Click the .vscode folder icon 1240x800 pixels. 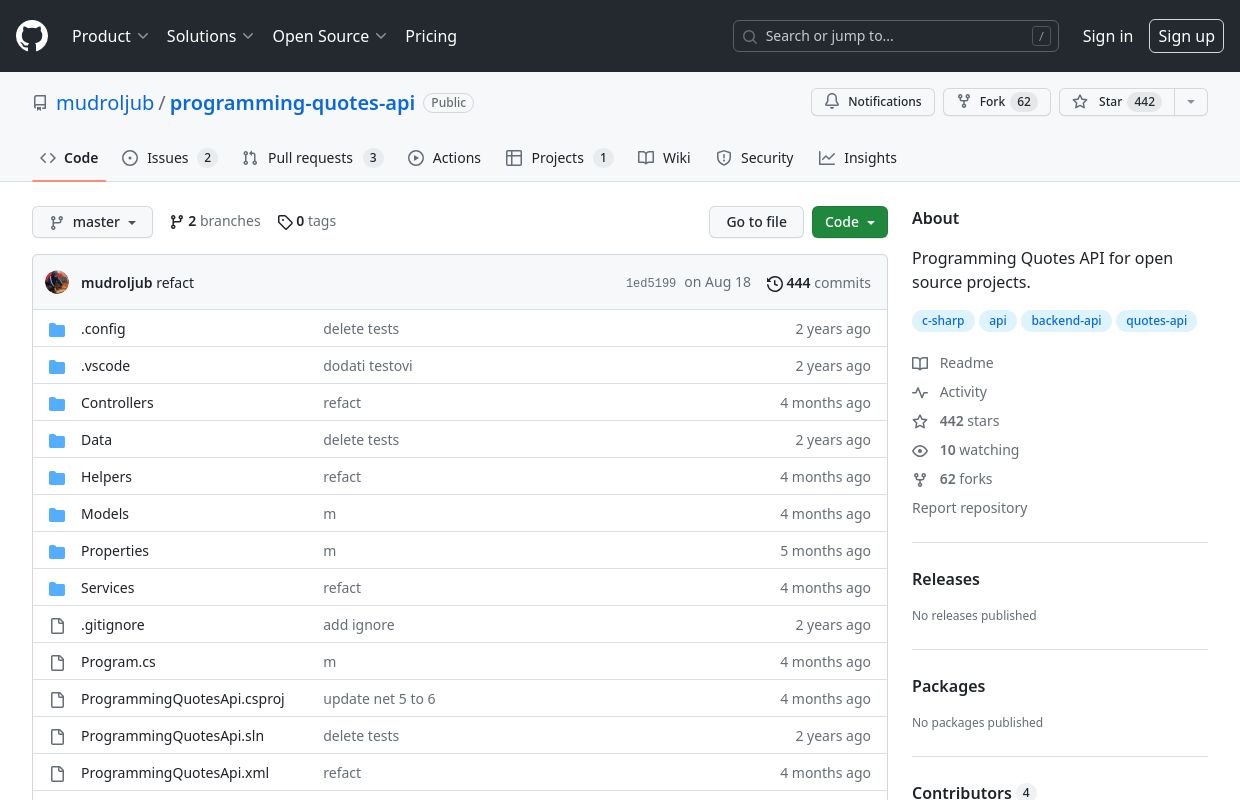click(x=57, y=366)
